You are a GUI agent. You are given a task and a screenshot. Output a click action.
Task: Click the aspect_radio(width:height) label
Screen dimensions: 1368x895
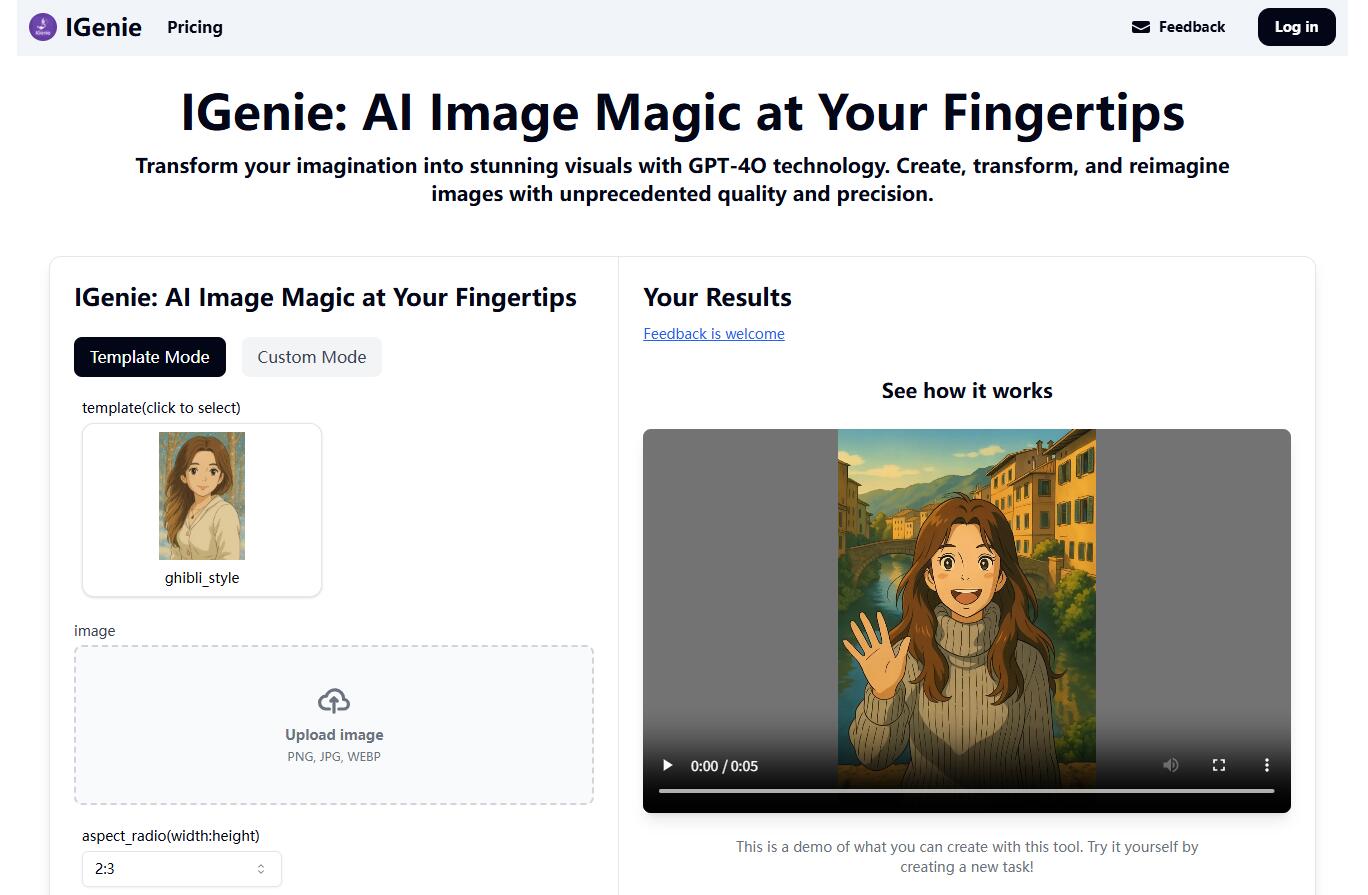tap(171, 836)
